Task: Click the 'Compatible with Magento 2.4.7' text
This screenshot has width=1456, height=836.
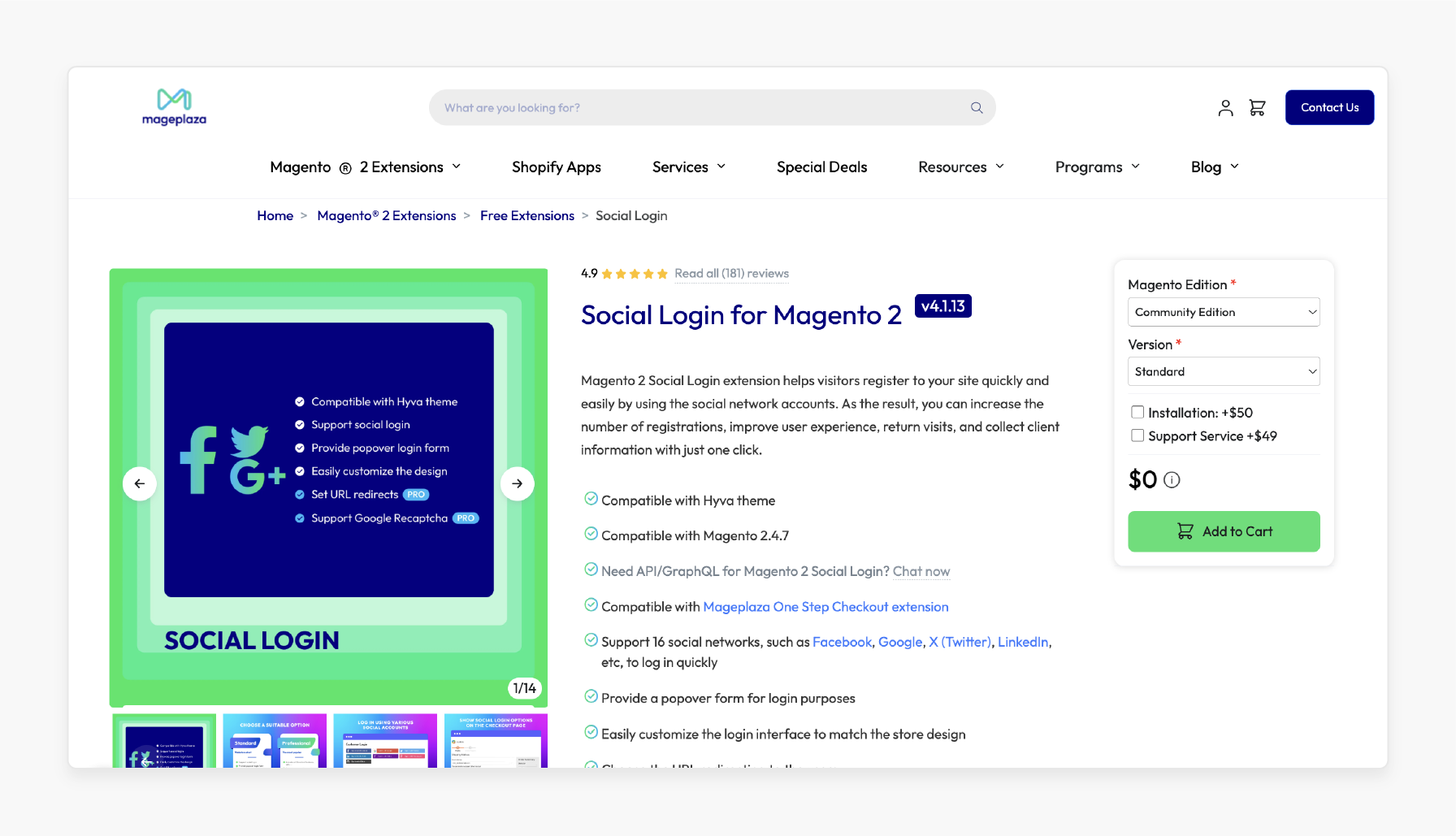Action: point(695,535)
